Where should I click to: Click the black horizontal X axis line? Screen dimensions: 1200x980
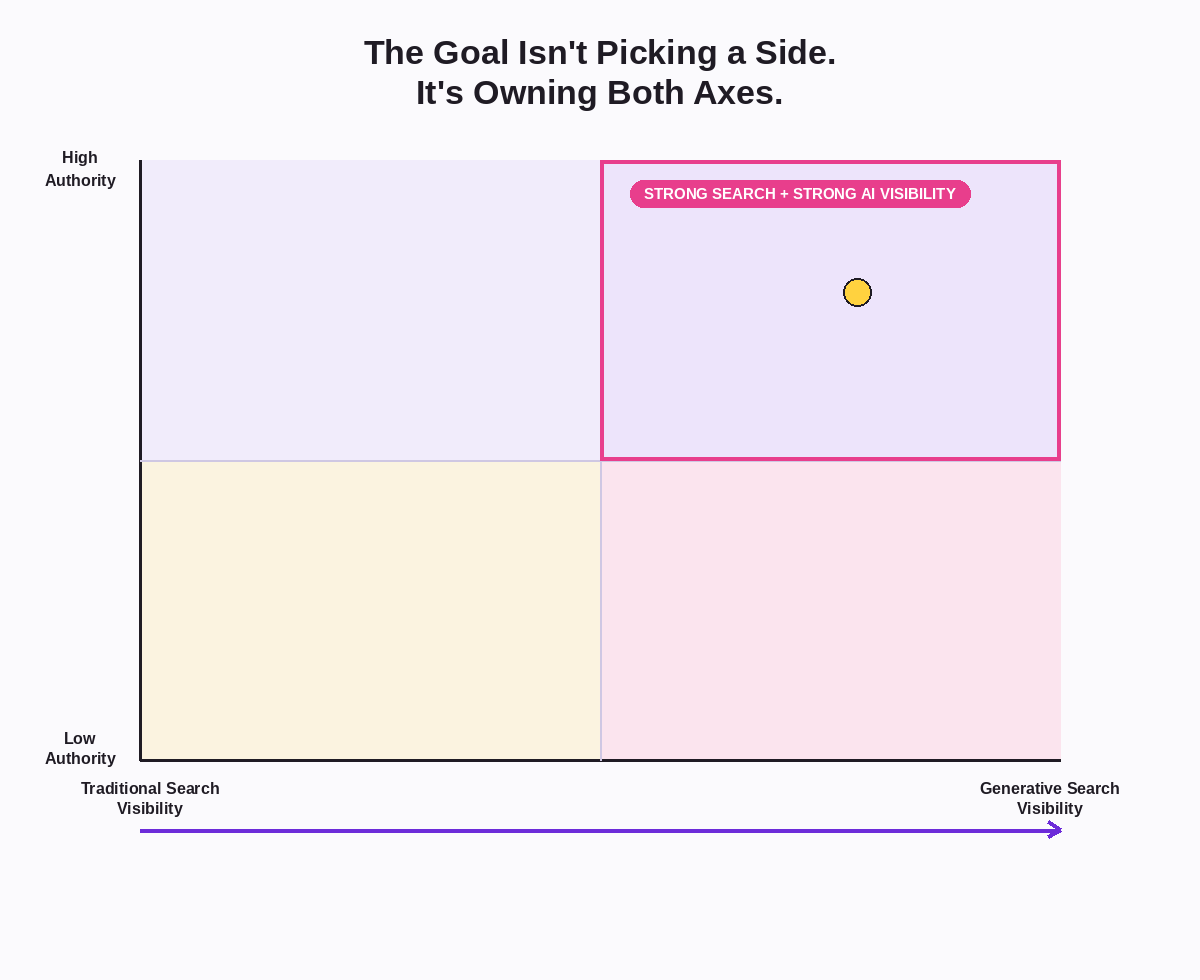tap(600, 760)
